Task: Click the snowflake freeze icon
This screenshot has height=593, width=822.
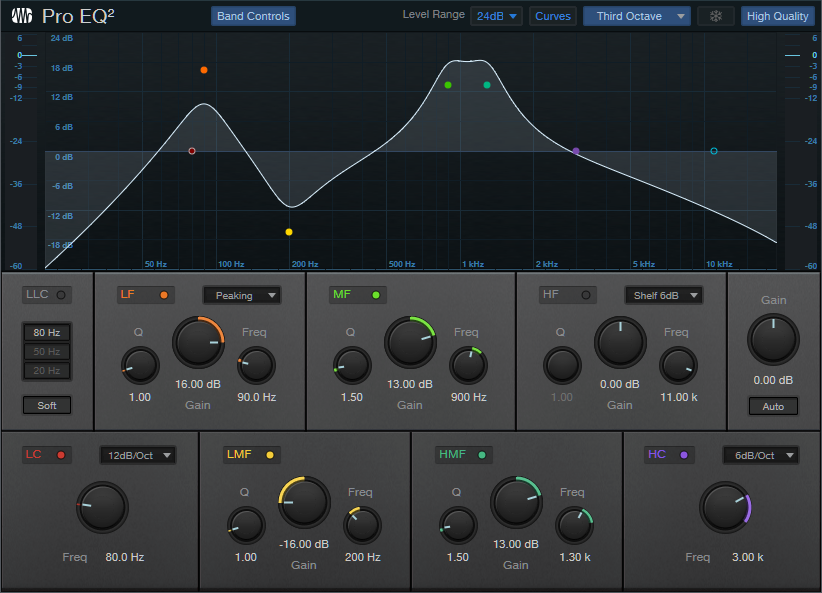Action: (x=715, y=16)
